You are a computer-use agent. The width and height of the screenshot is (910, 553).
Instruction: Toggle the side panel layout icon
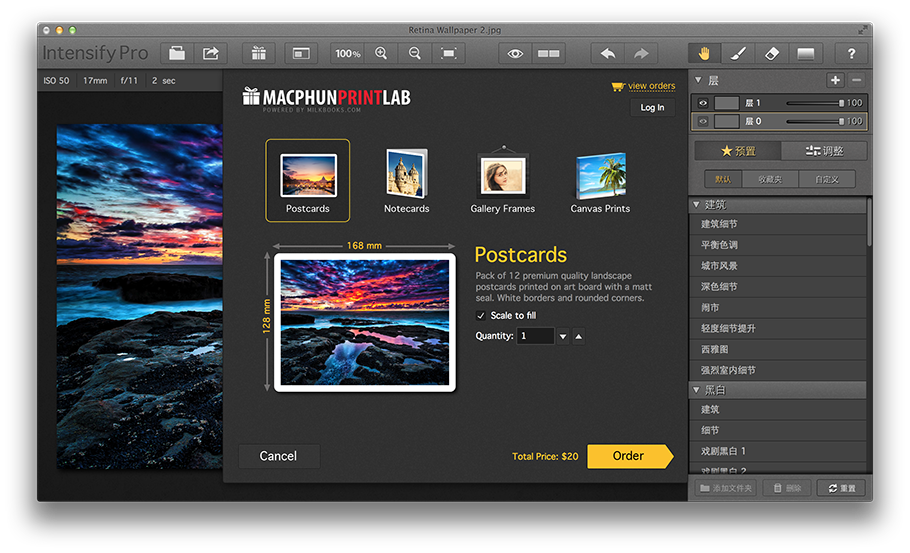(x=301, y=53)
